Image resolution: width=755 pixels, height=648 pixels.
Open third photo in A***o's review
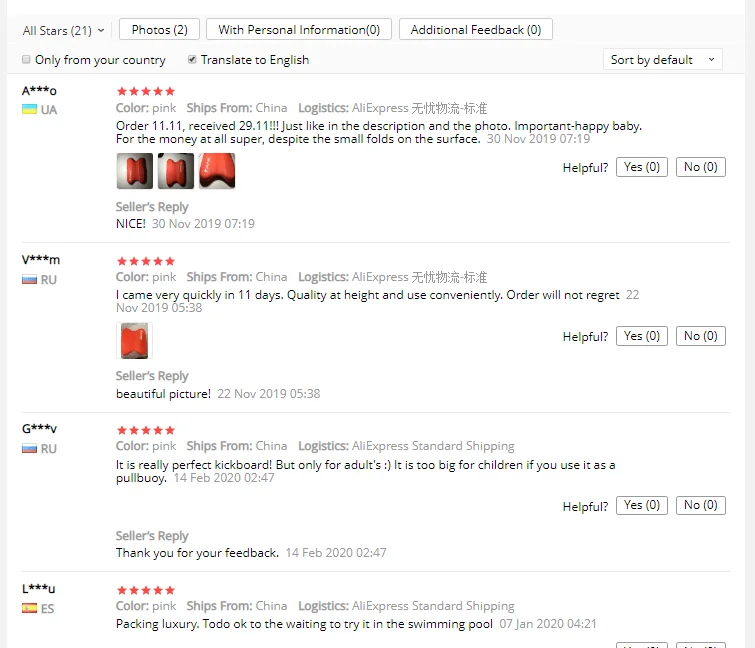coord(217,171)
